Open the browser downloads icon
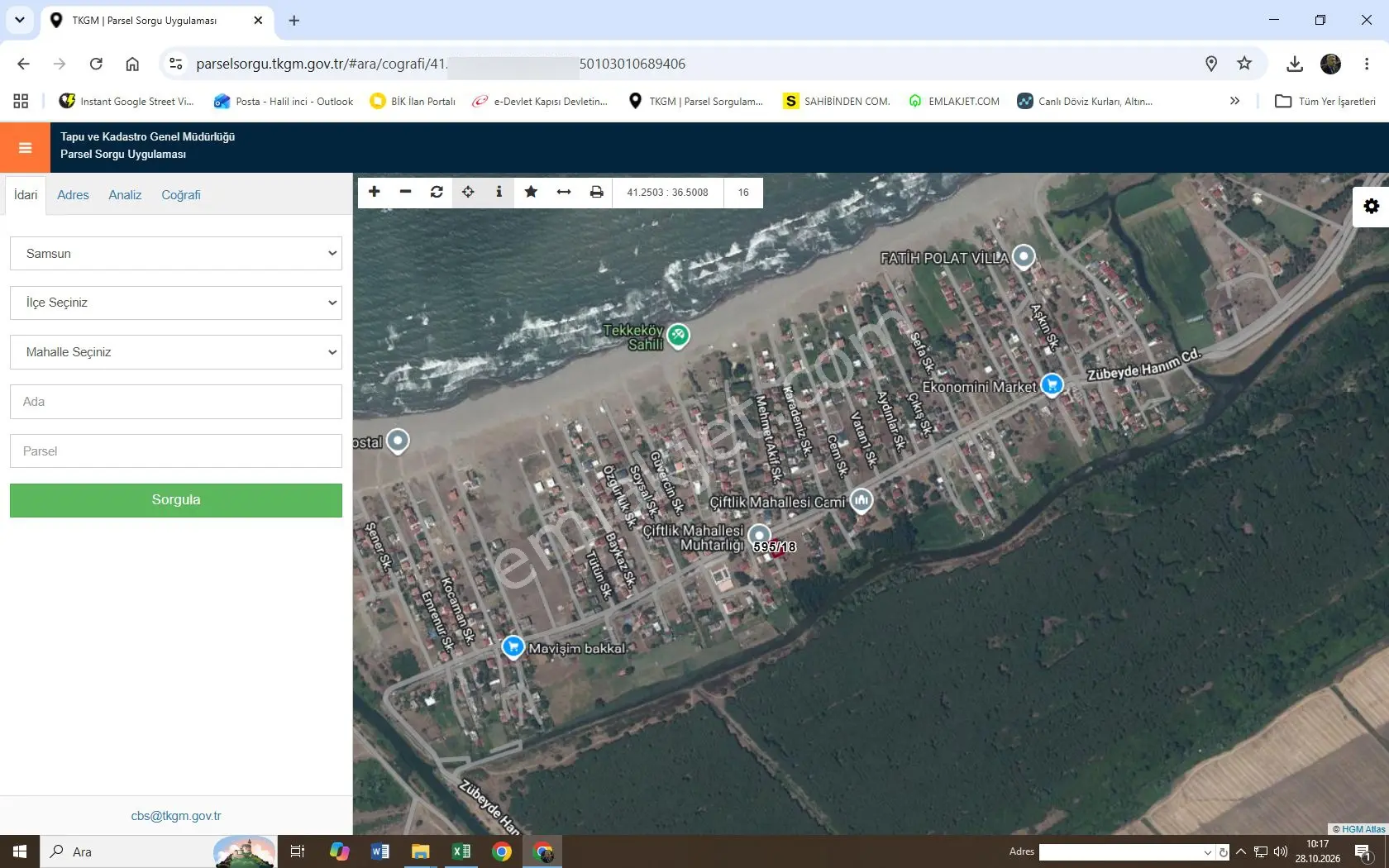Screen dimensions: 1389x868 pyautogui.click(x=1295, y=64)
